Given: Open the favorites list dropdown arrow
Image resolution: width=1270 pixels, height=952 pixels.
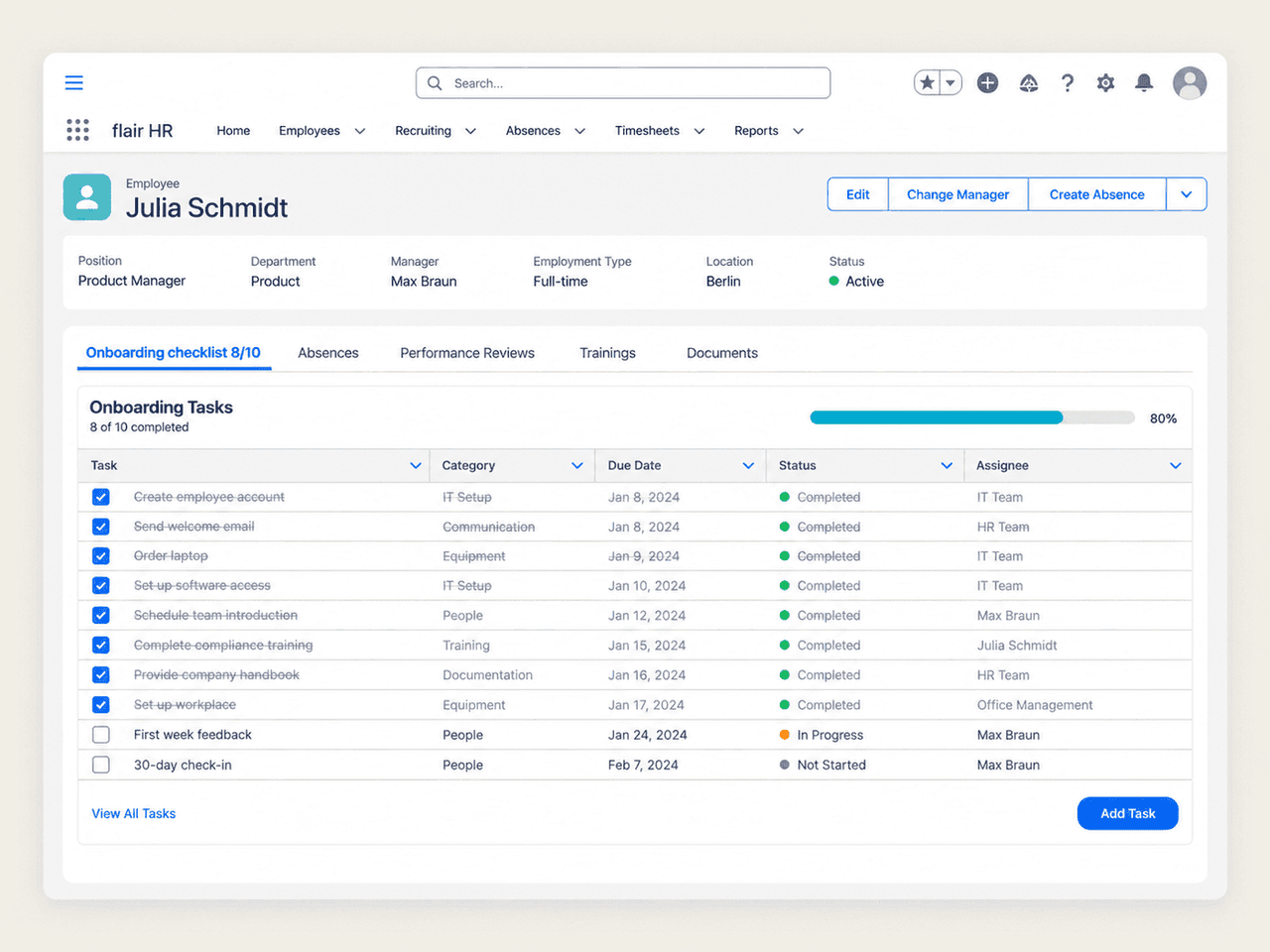Looking at the screenshot, I should pyautogui.click(x=951, y=83).
